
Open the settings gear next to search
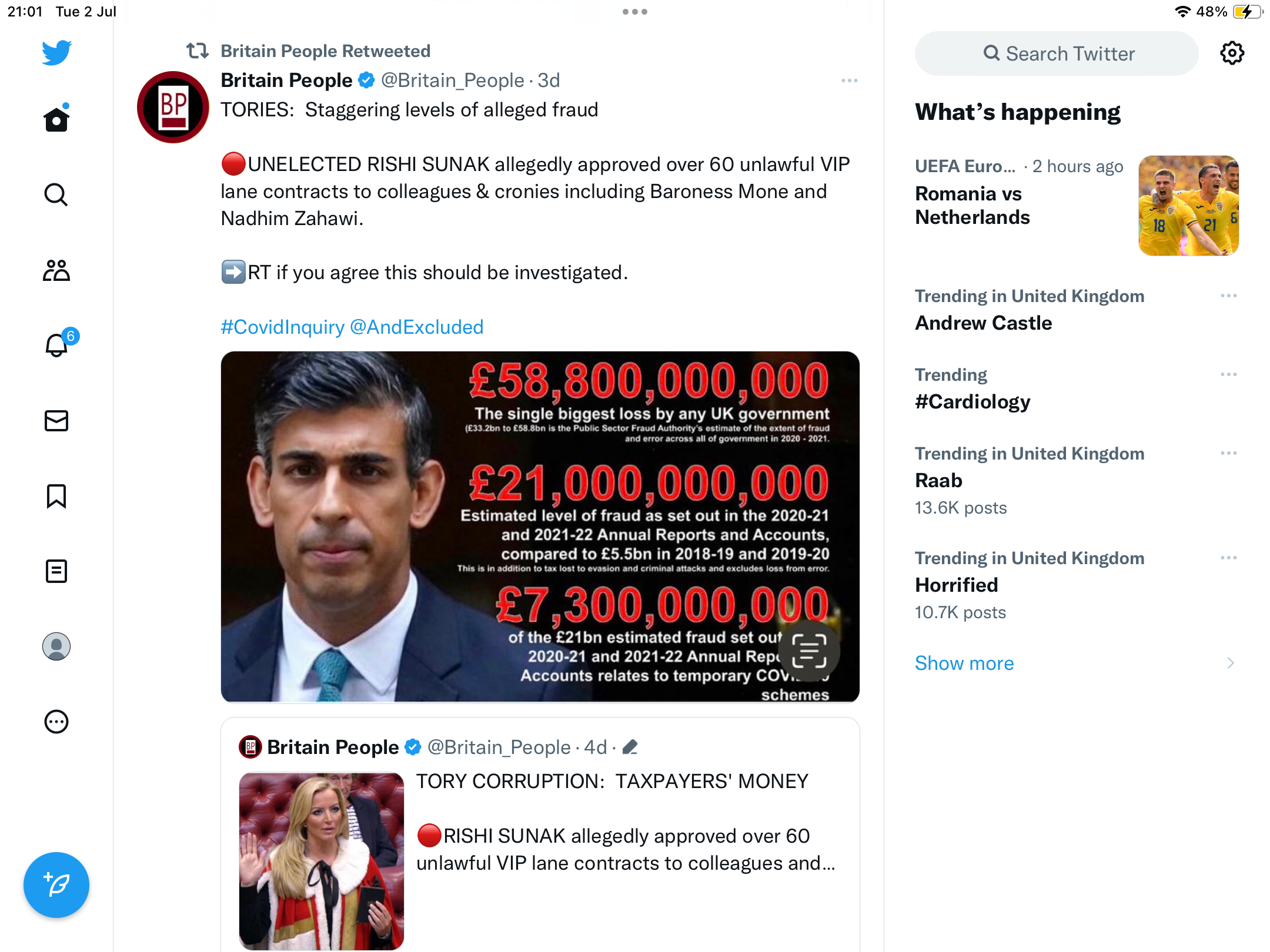1232,53
